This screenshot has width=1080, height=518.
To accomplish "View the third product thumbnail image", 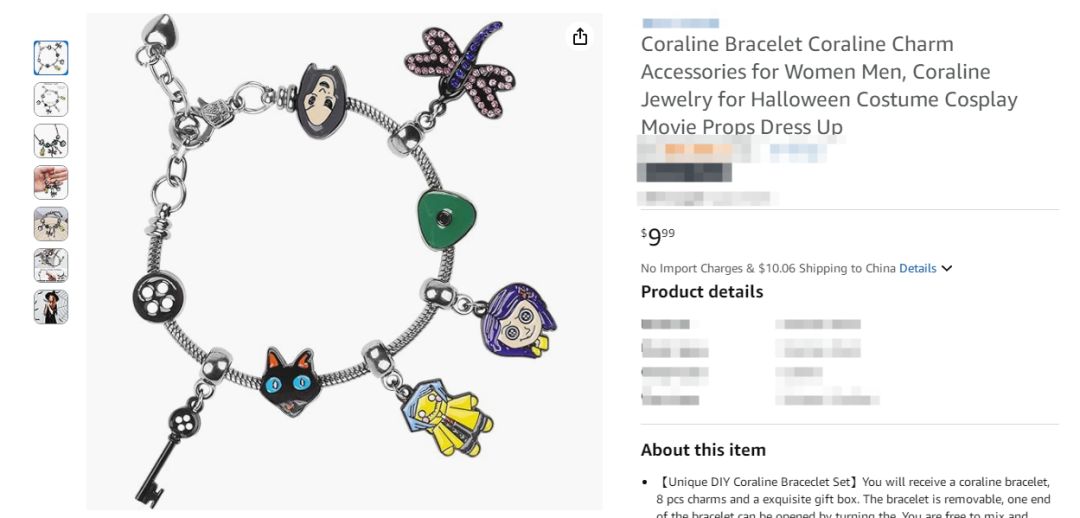I will point(51,141).
